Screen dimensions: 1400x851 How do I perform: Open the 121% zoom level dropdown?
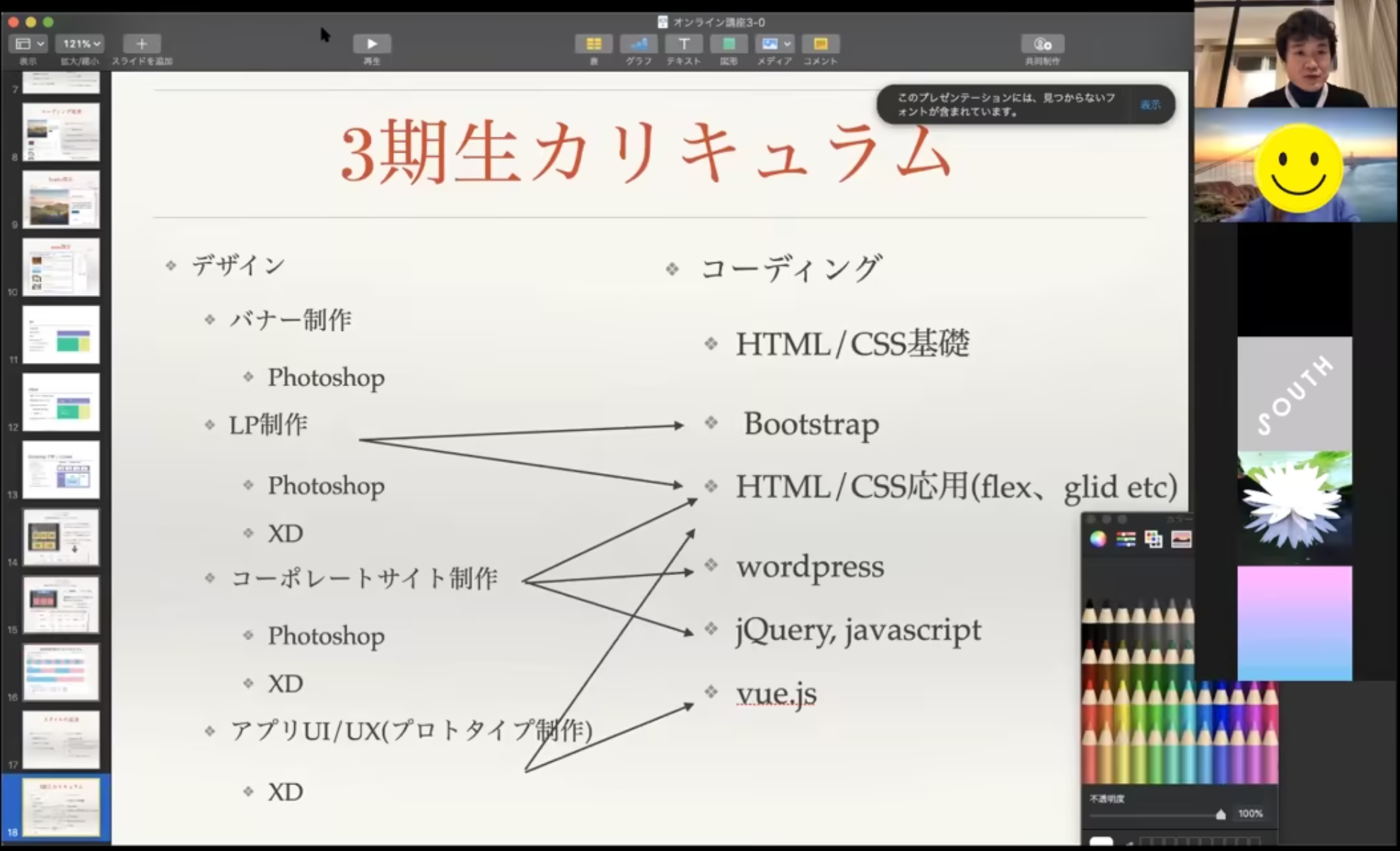point(80,44)
